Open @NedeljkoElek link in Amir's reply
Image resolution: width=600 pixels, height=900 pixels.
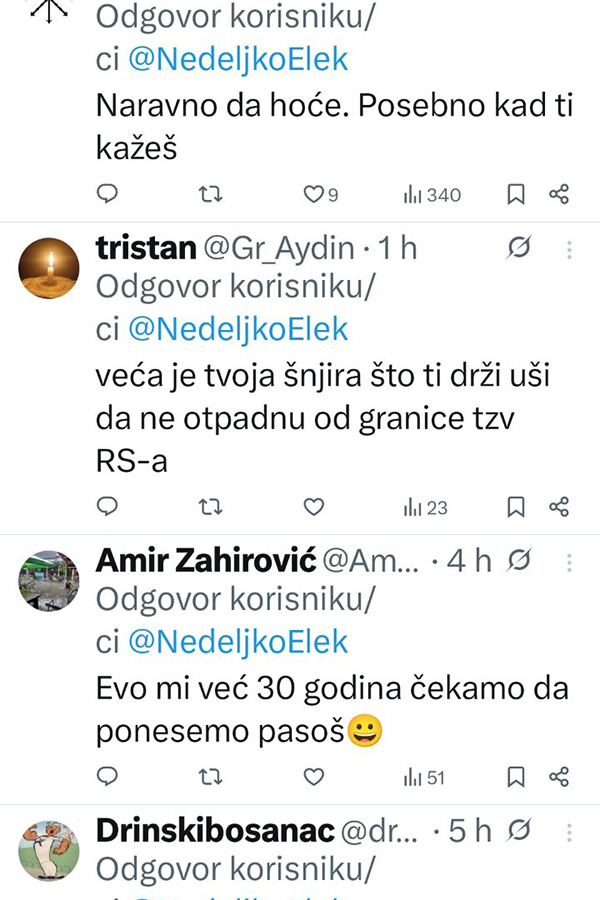pos(238,641)
